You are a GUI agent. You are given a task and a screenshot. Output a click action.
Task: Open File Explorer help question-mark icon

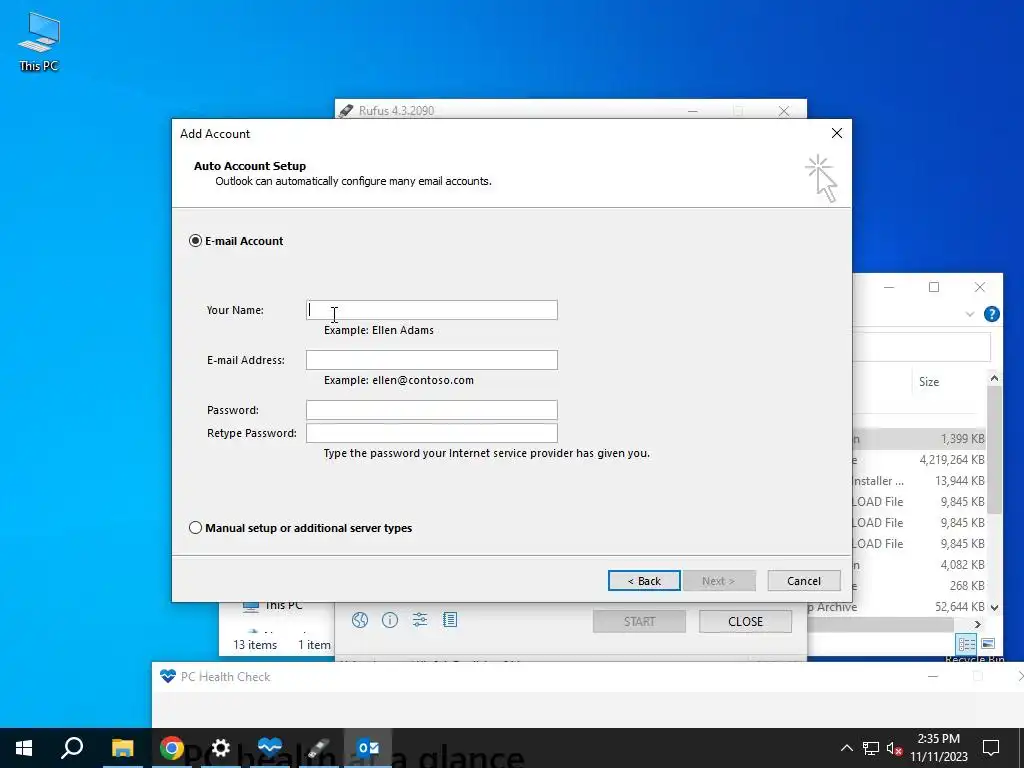tap(991, 314)
